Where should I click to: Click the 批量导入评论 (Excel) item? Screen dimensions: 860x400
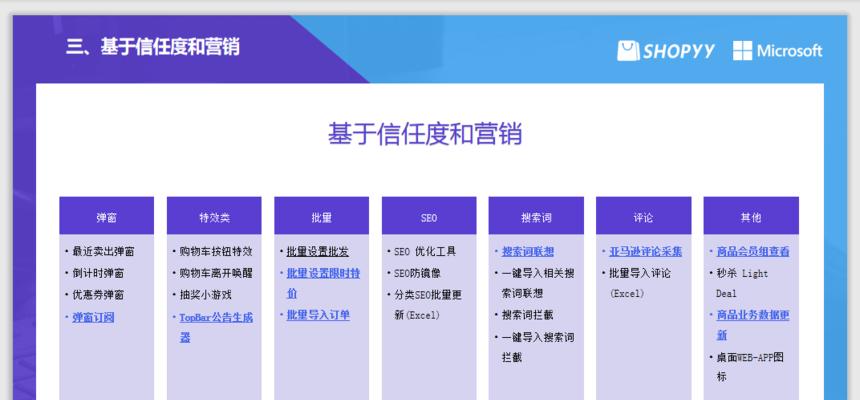[640, 283]
